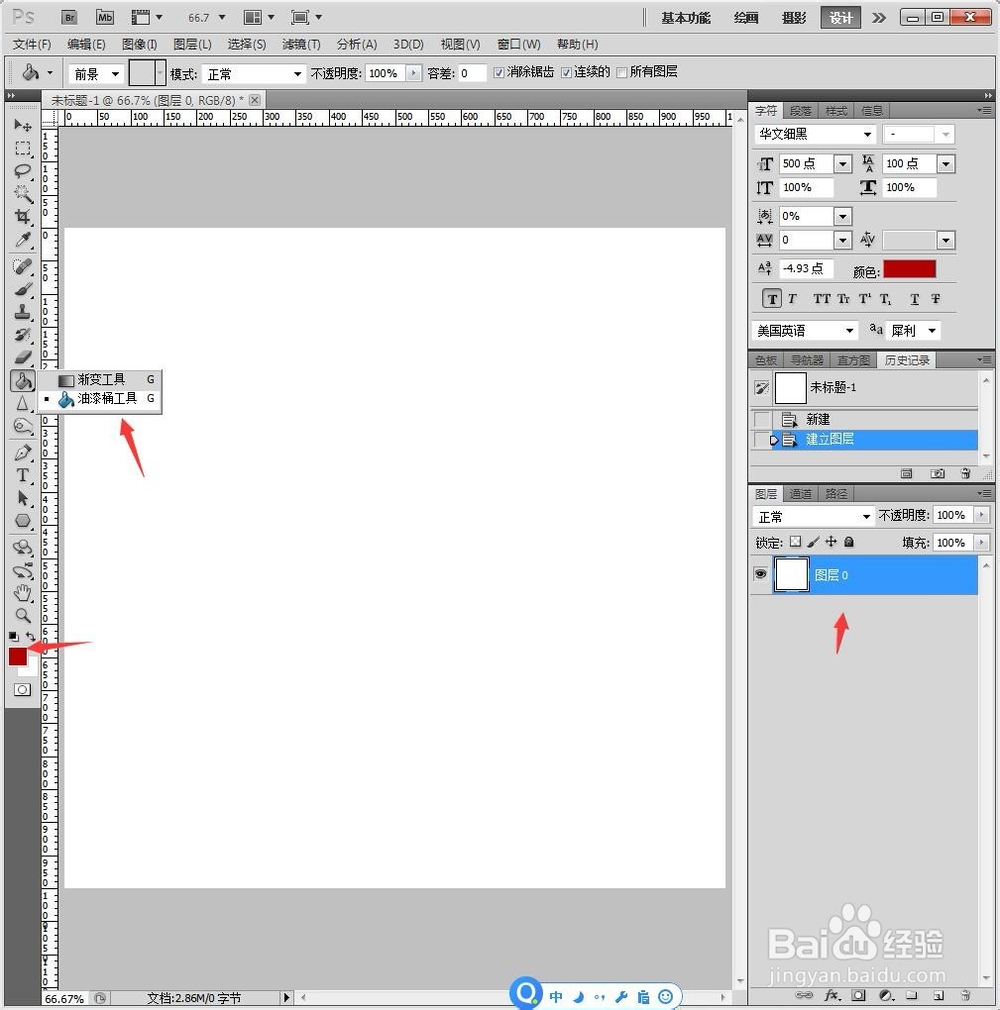
Task: Launch Mini Bridge from the top bar
Action: (104, 17)
